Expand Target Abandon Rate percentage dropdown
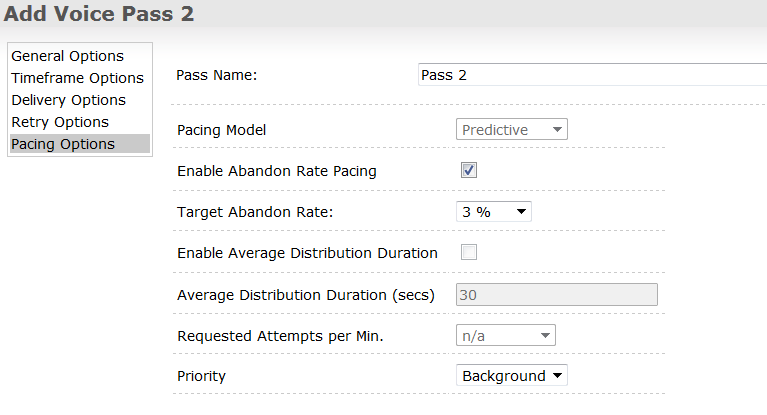This screenshot has width=767, height=415. [494, 212]
